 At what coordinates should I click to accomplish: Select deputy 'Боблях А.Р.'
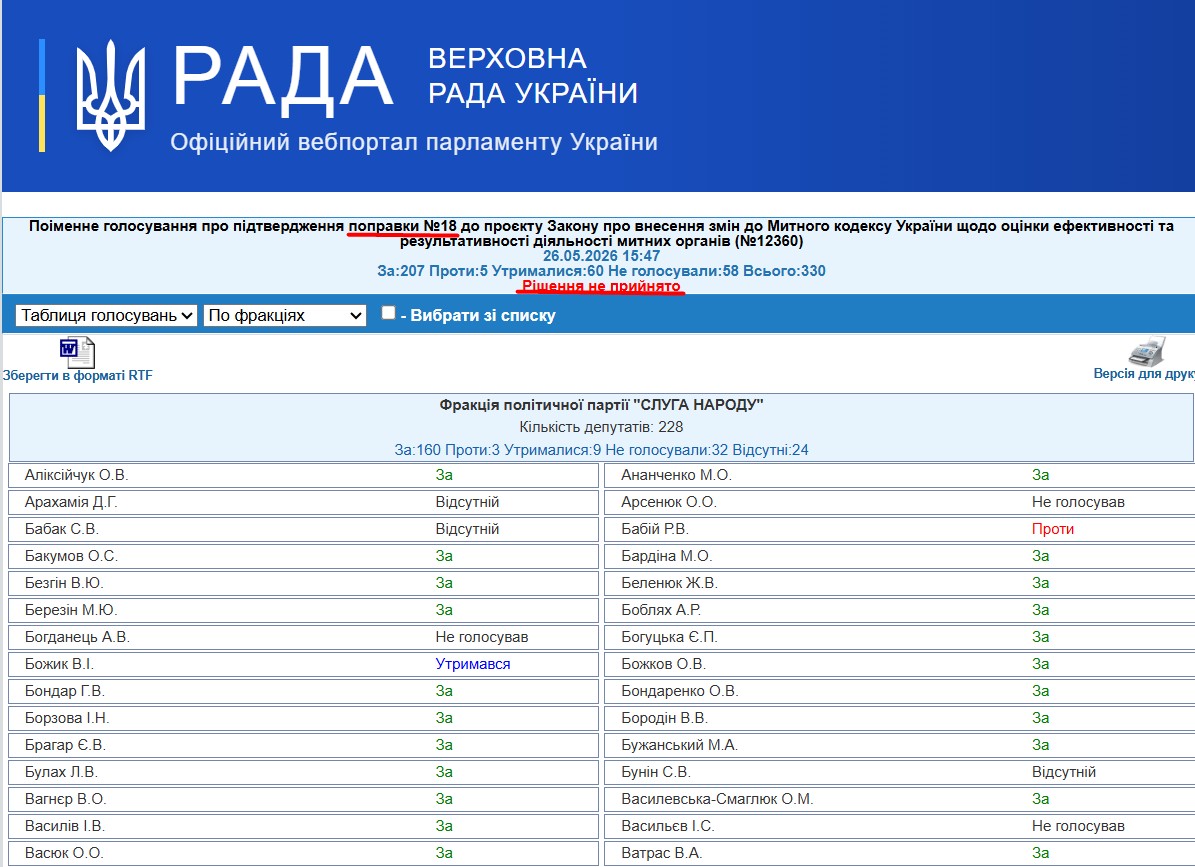pos(661,610)
